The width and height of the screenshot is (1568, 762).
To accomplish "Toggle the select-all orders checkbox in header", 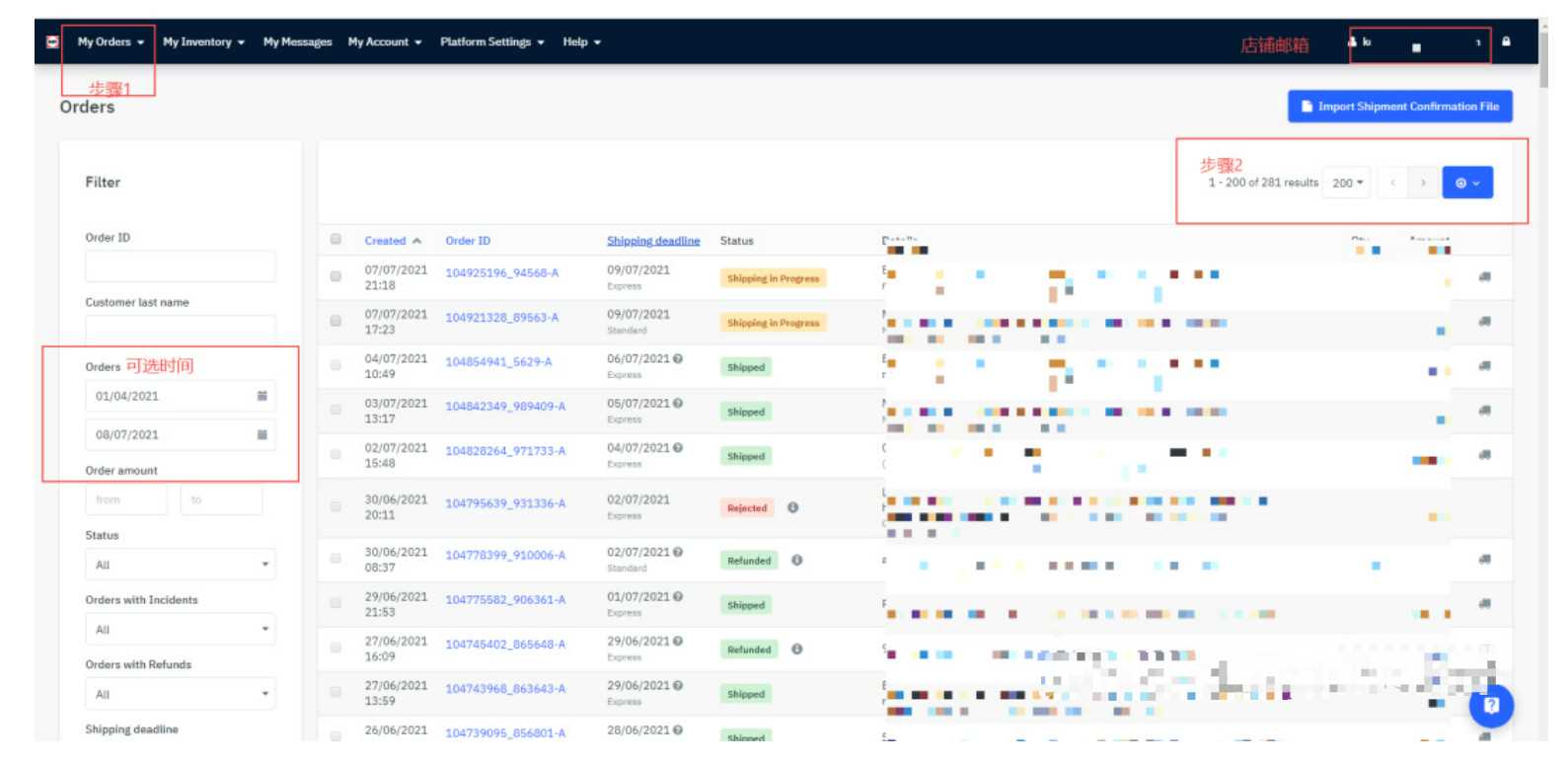I will coord(336,239).
